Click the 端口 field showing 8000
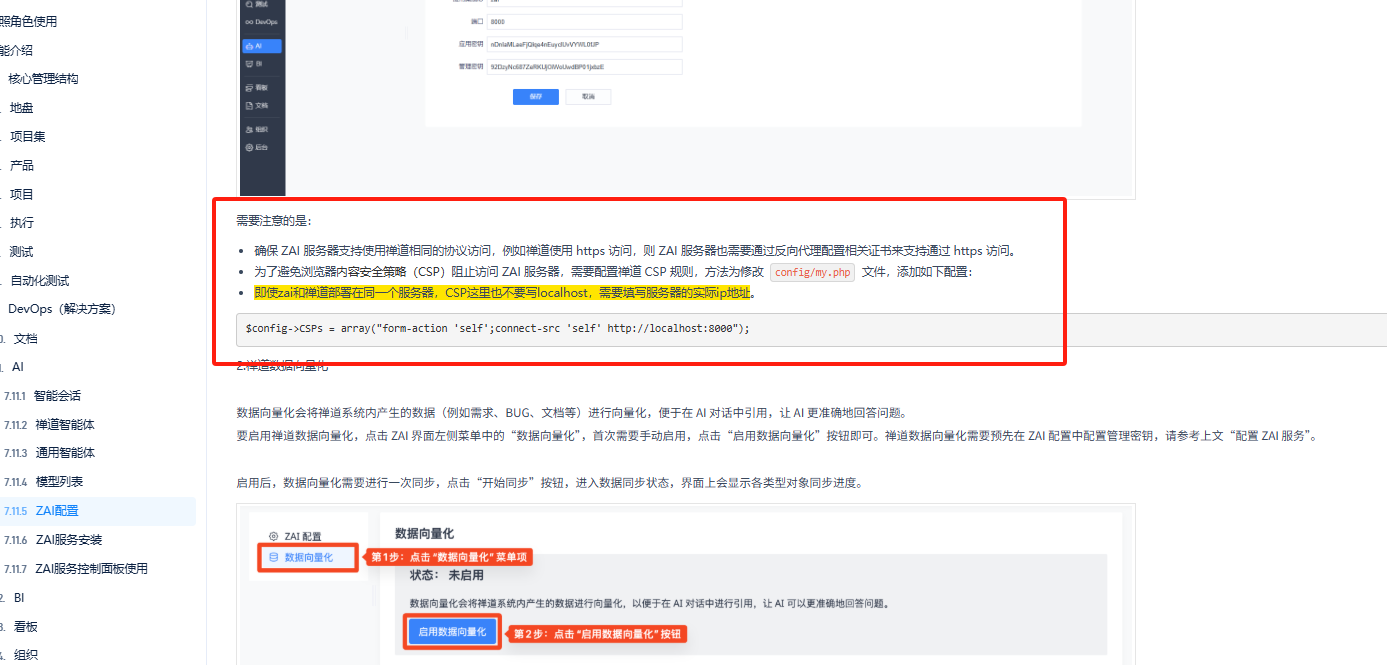Image resolution: width=1387 pixels, height=665 pixels. 585,21
